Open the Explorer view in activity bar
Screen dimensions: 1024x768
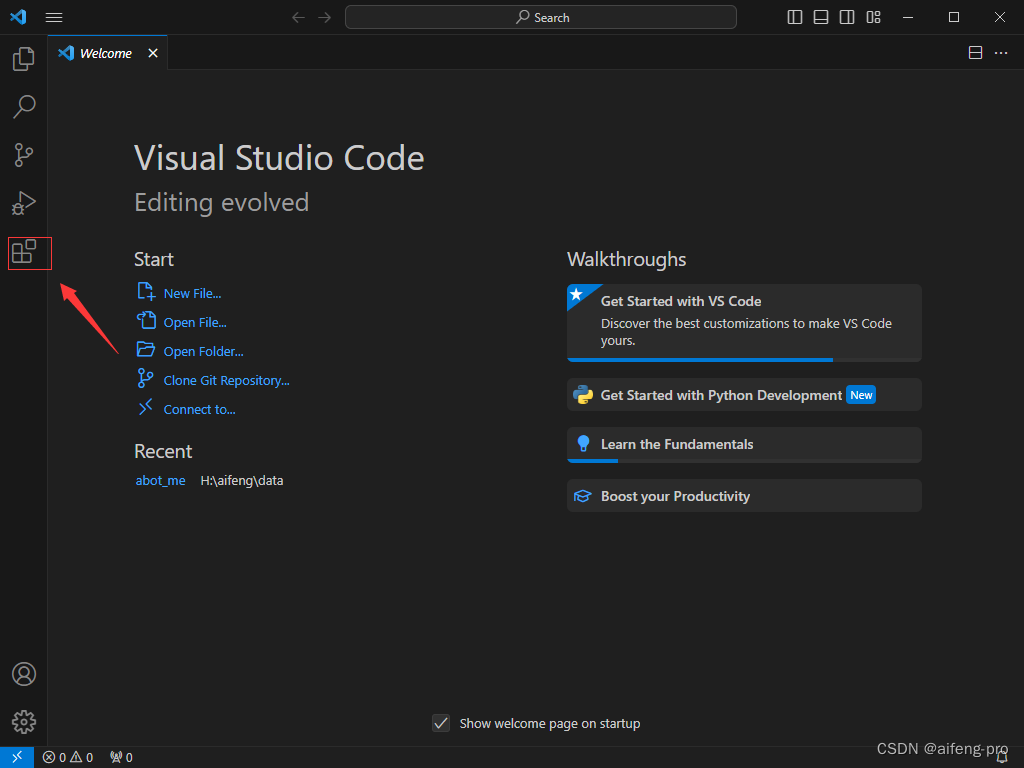[24, 59]
